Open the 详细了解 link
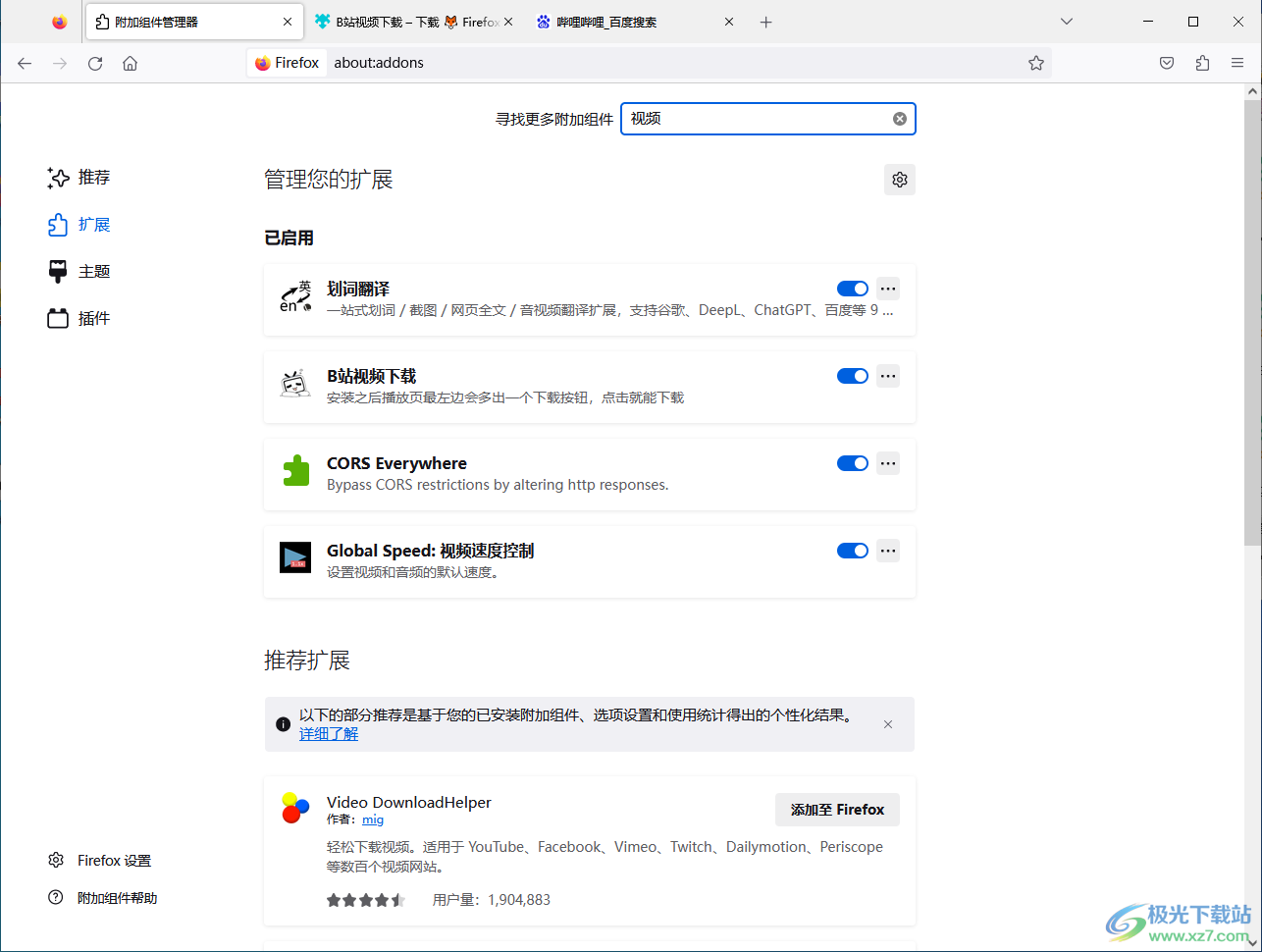 (329, 734)
